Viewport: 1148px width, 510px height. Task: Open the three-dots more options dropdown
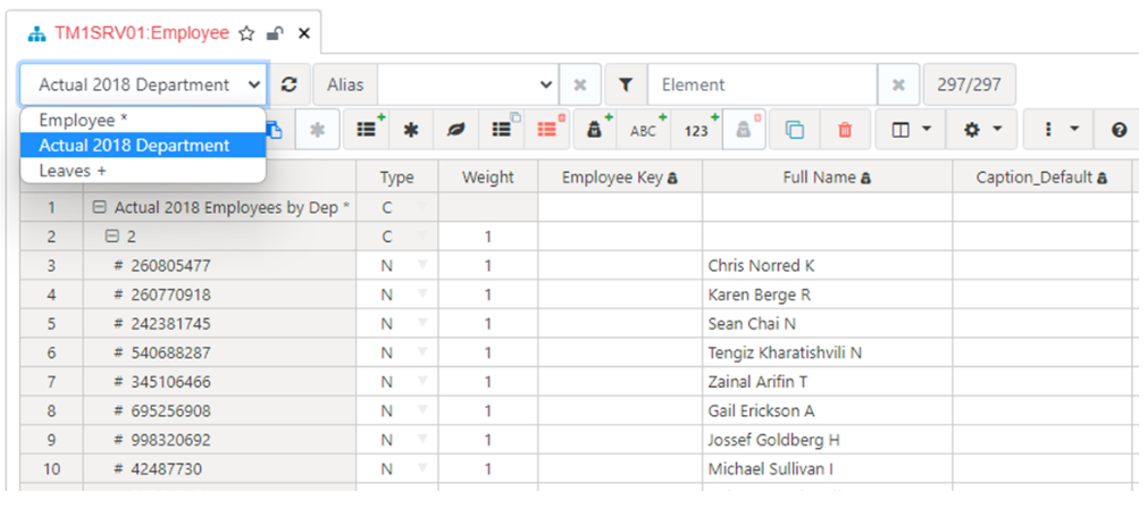(x=1058, y=130)
